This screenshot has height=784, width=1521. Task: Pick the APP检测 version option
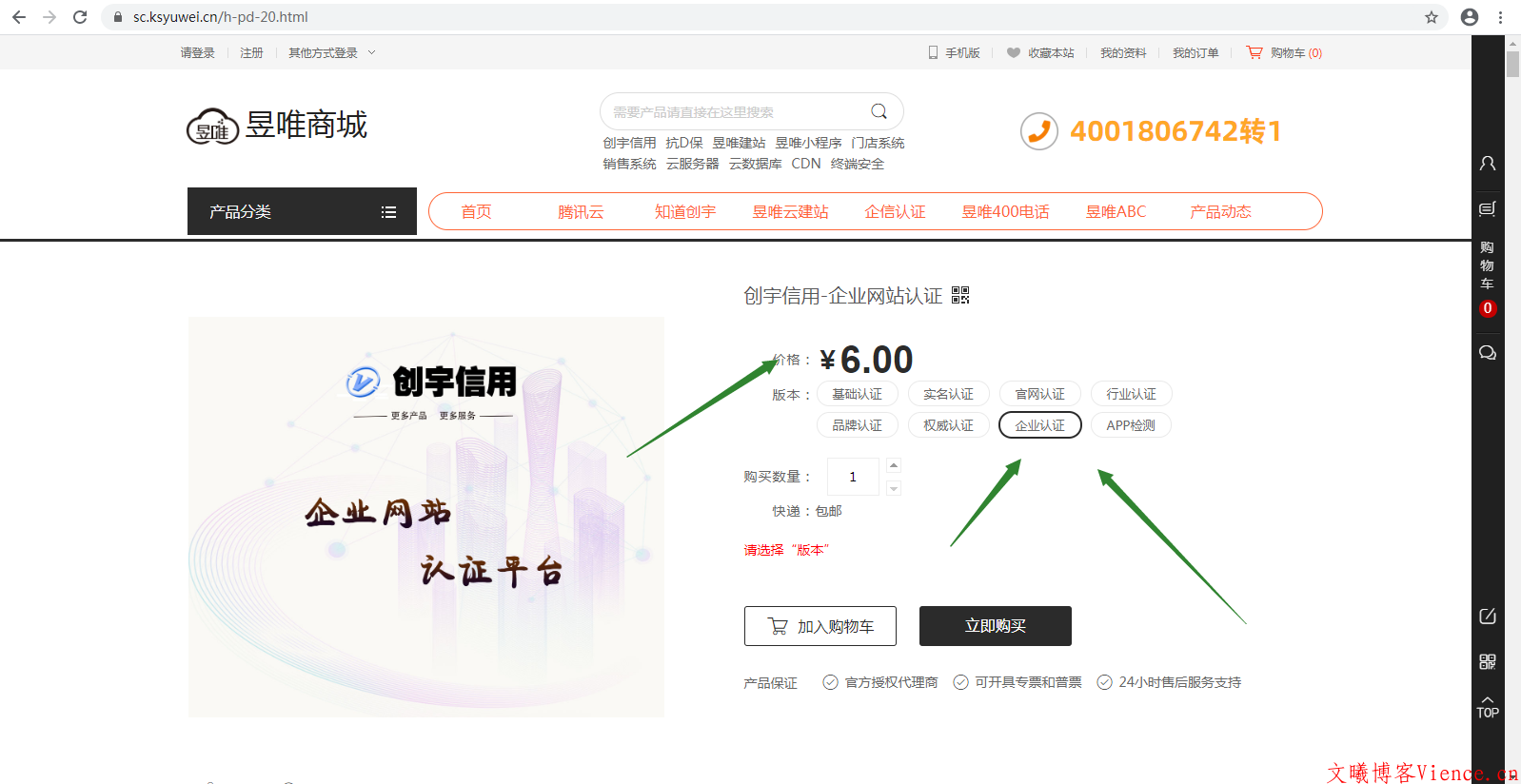(x=1131, y=425)
